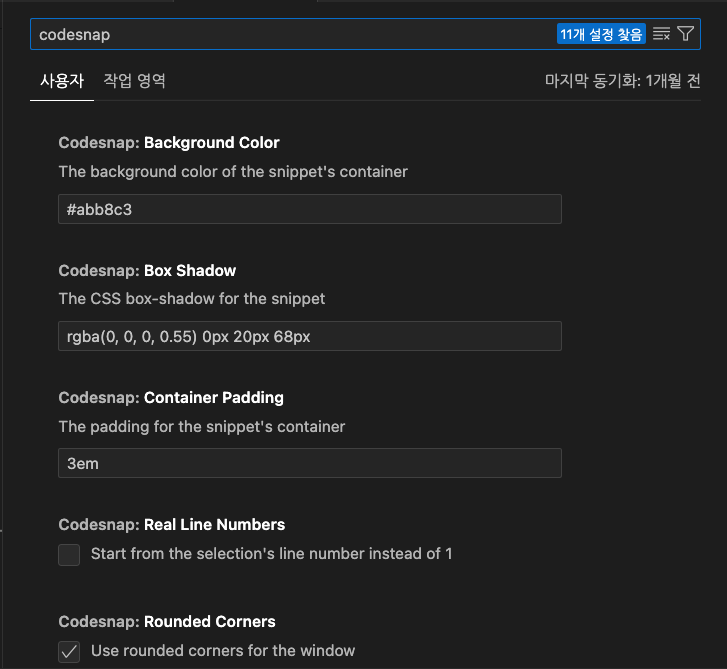Edit the Container Padding 3em field
The width and height of the screenshot is (727, 669).
pyautogui.click(x=310, y=463)
